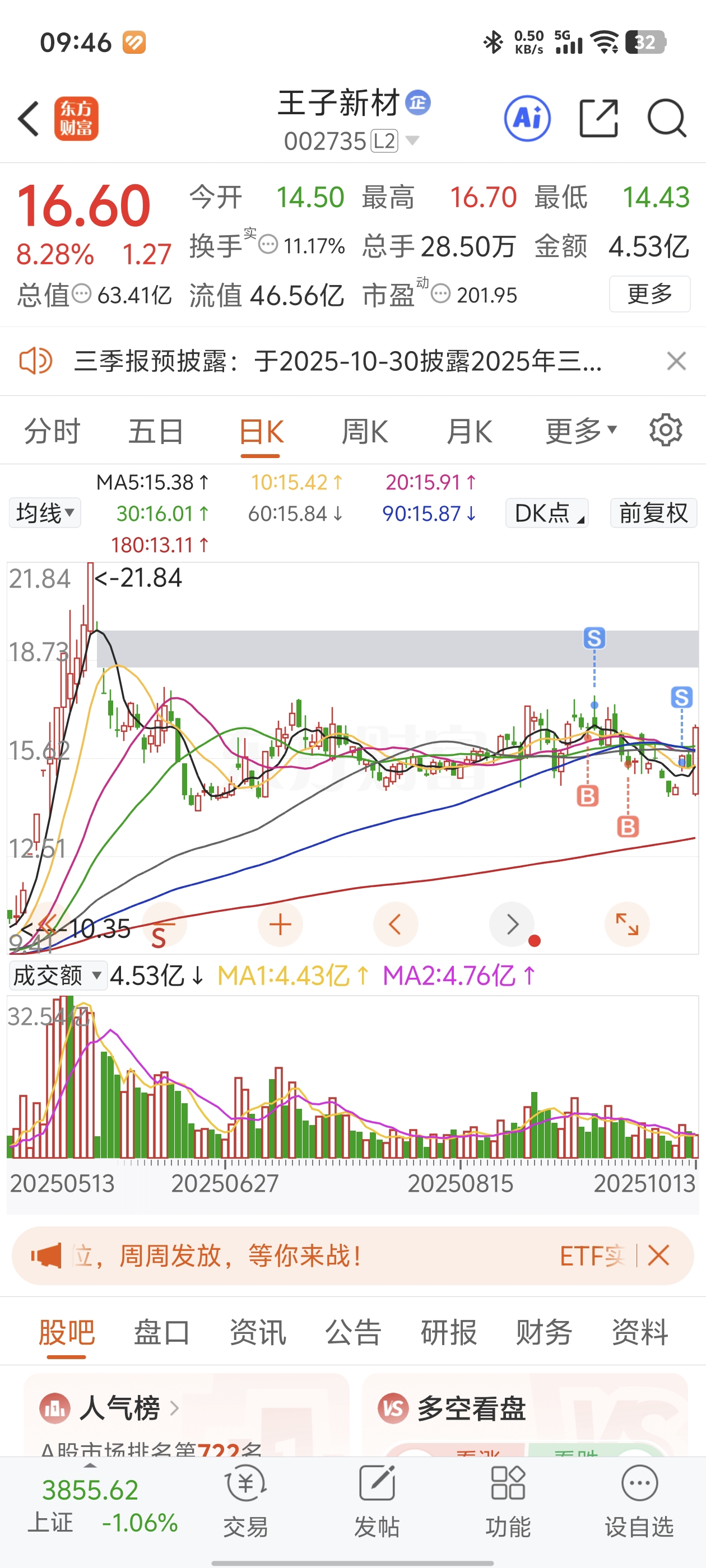Tap the Bluetooth icon in status bar
This screenshot has height=1568, width=706.
(493, 42)
